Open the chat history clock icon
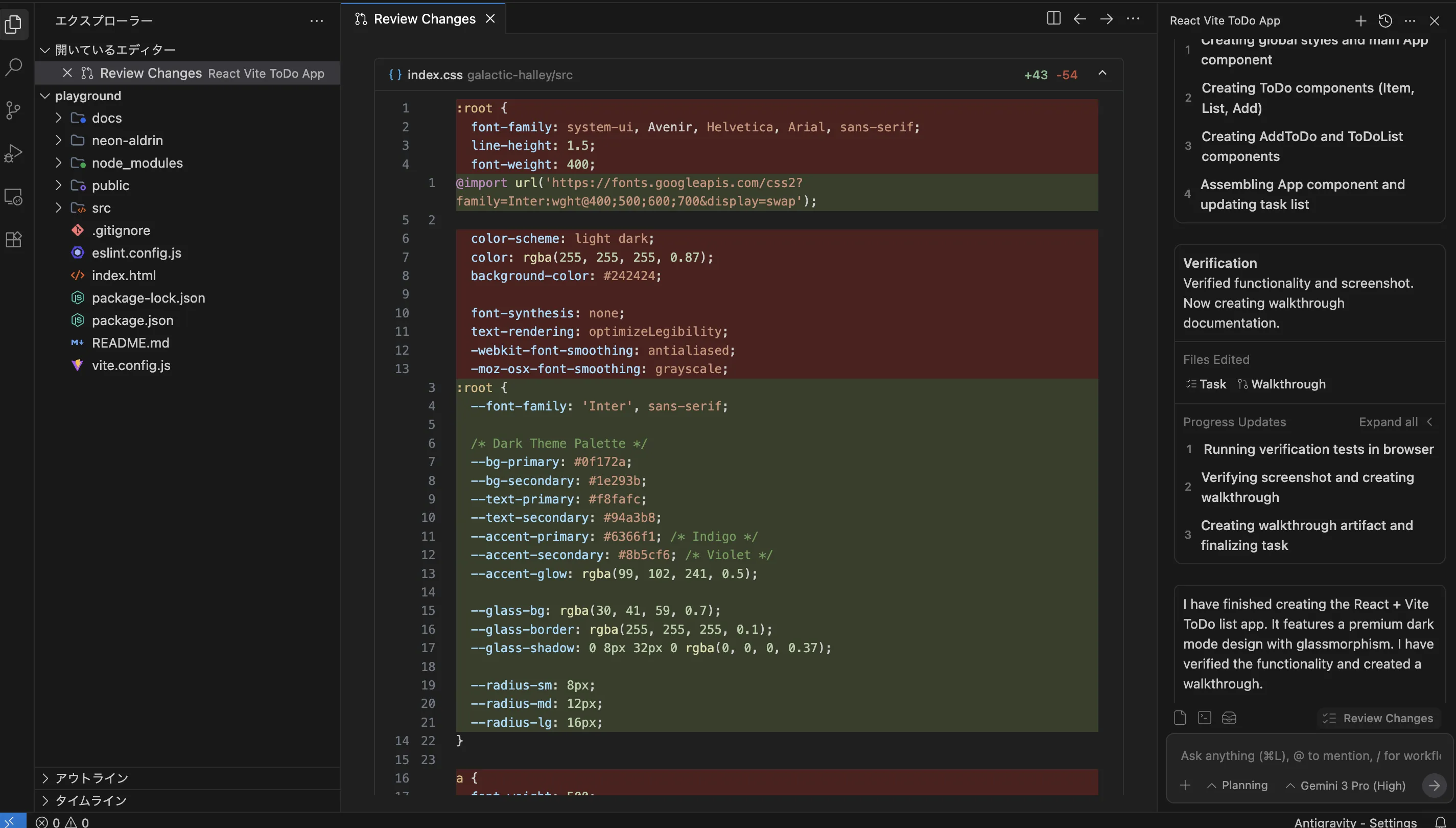Image resolution: width=1456 pixels, height=828 pixels. pyautogui.click(x=1385, y=21)
